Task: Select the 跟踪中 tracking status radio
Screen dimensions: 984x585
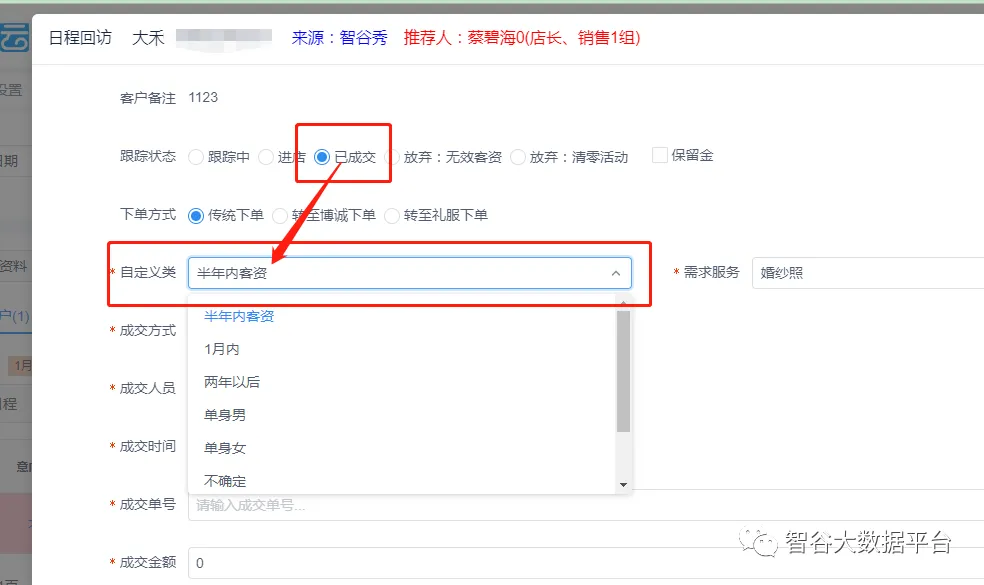Action: click(196, 157)
